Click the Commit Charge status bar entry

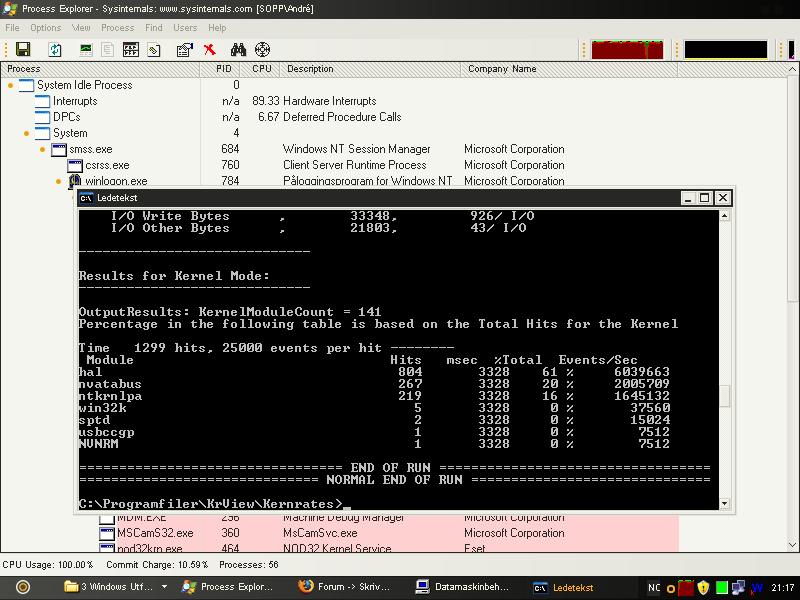coord(157,565)
